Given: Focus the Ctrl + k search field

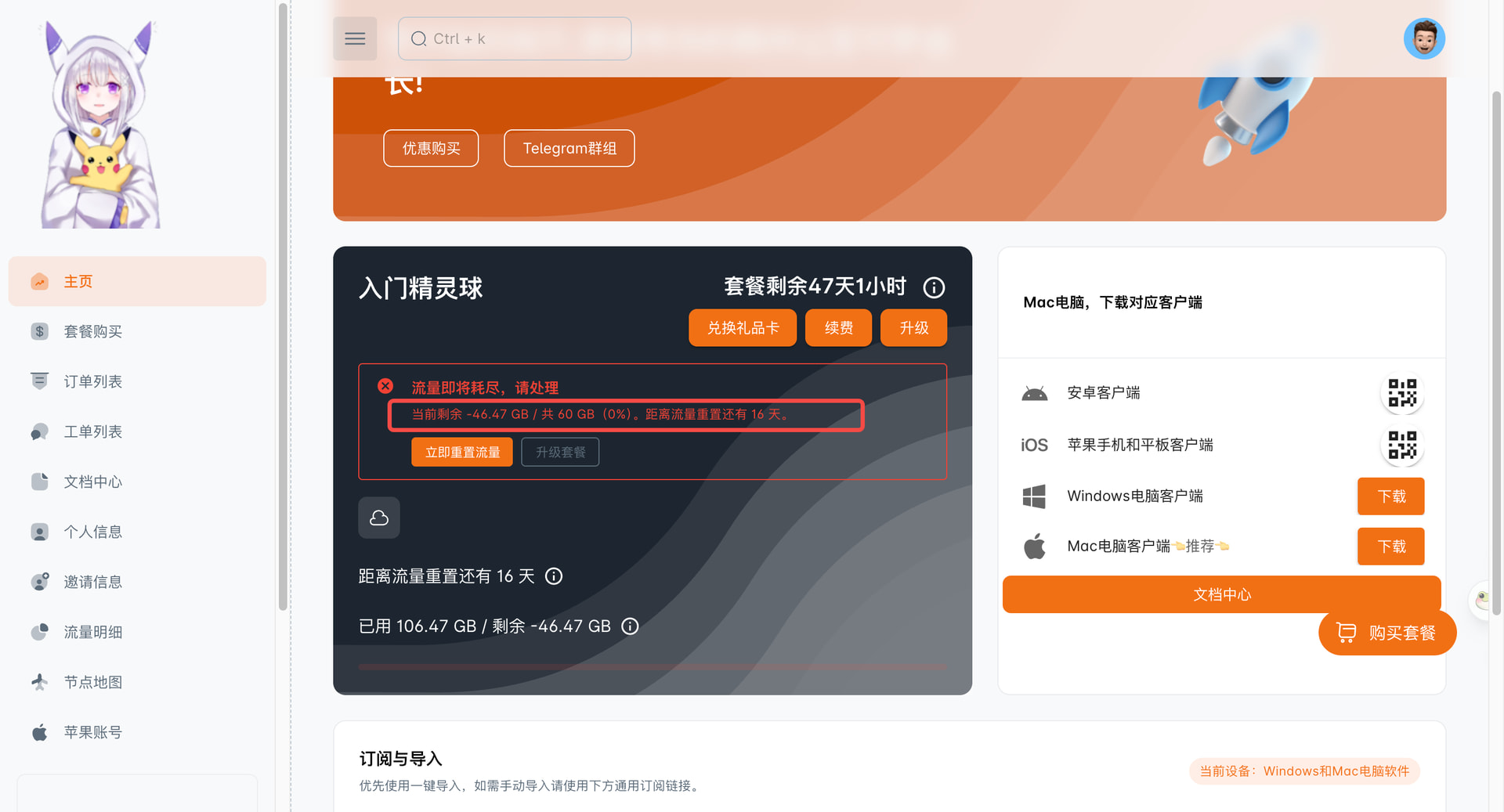Looking at the screenshot, I should point(515,39).
